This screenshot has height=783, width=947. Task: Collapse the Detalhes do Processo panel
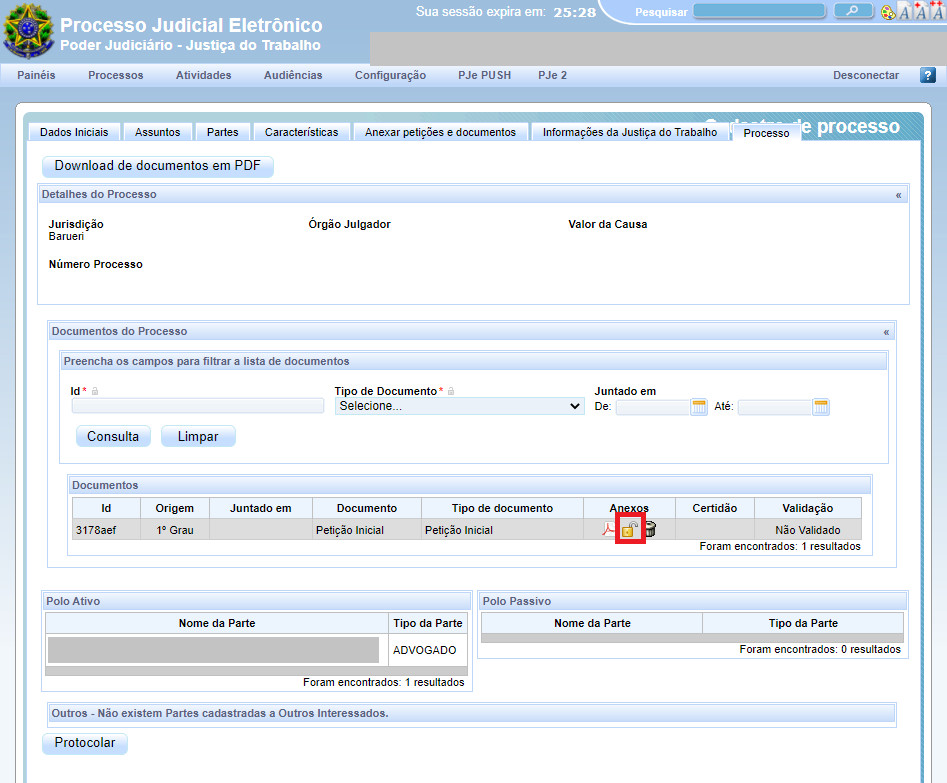[898, 195]
